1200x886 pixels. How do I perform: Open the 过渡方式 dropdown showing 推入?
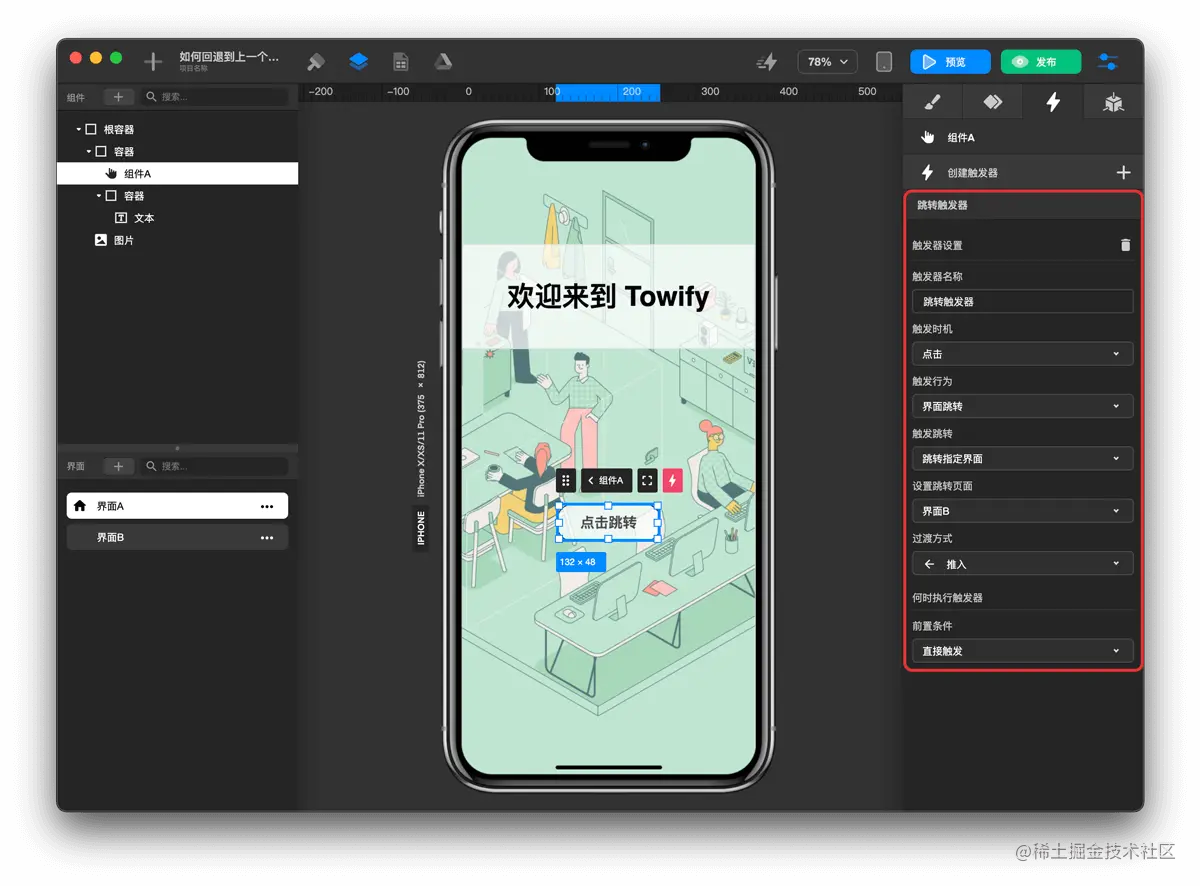pos(1022,564)
